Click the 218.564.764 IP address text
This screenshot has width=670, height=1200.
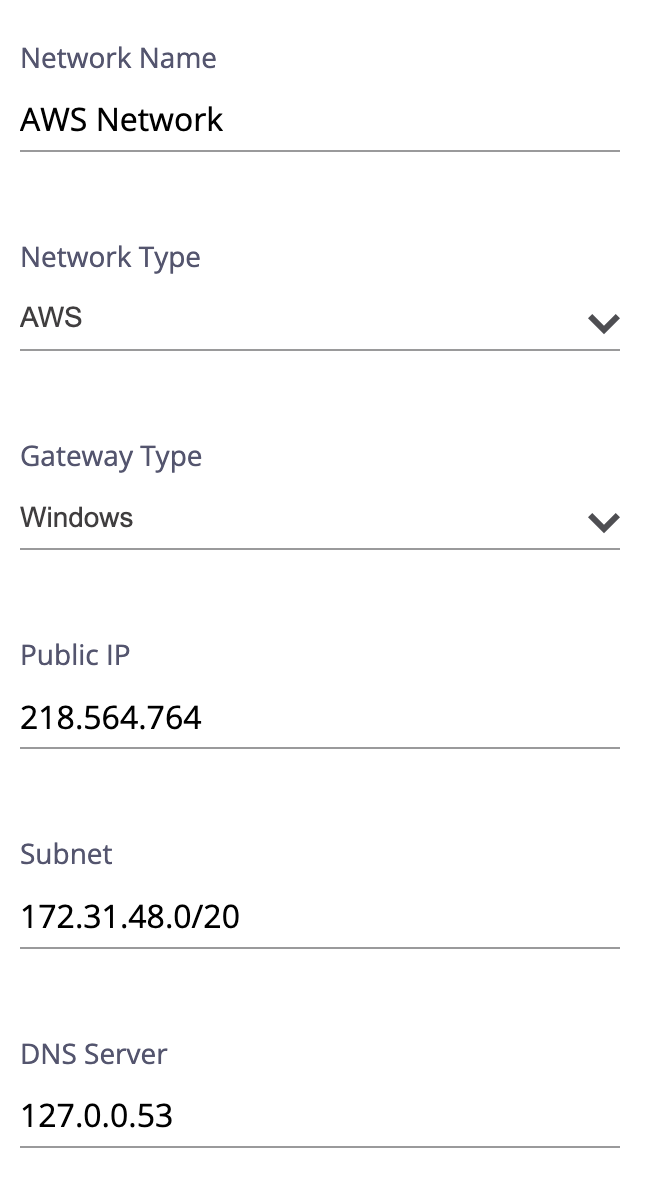111,718
